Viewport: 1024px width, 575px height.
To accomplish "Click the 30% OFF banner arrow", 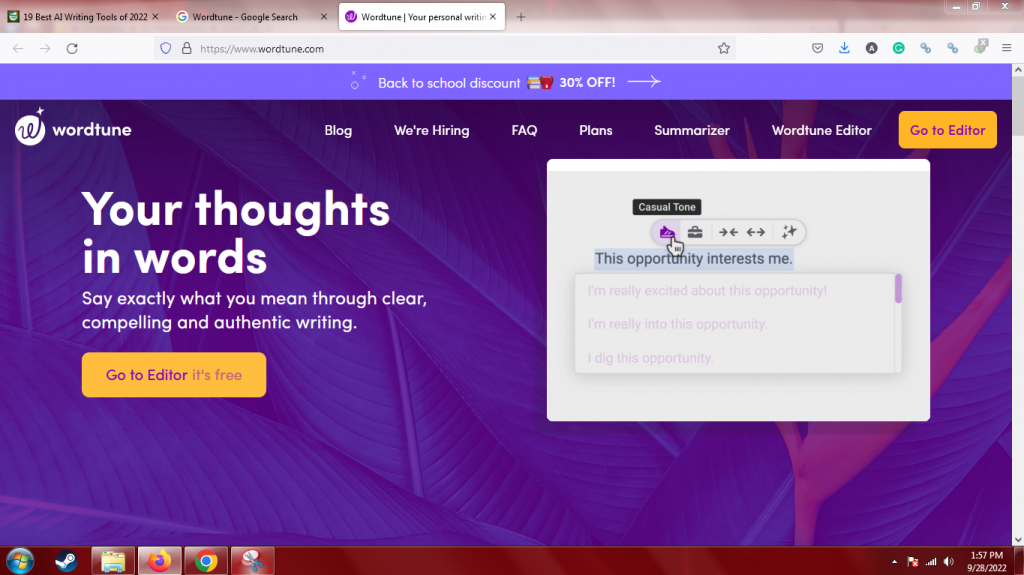I will tap(644, 82).
